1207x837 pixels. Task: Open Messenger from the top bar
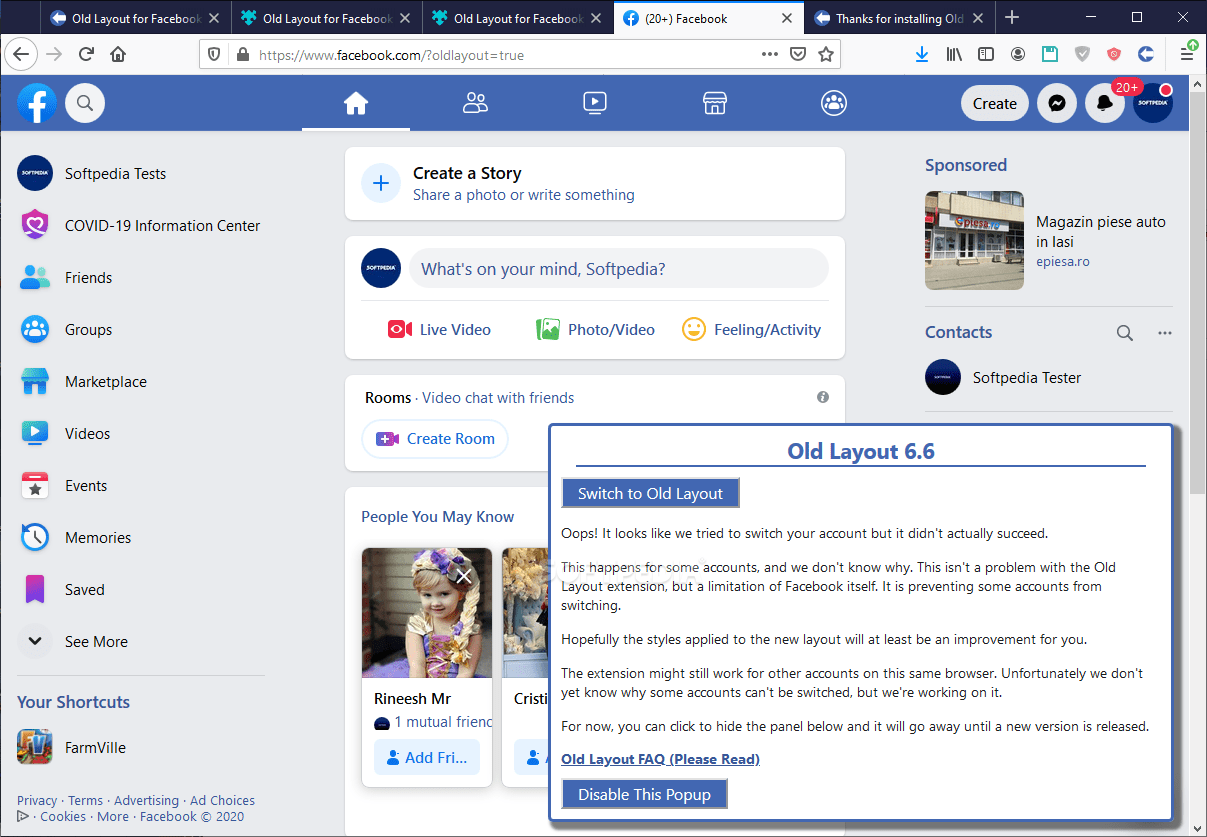point(1057,103)
